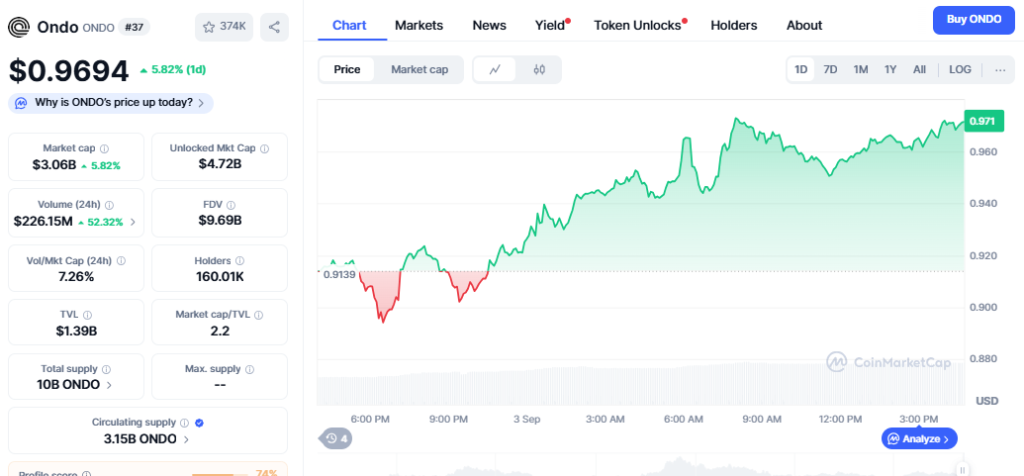Click the 3 Sep date axis label
The width and height of the screenshot is (1024, 476).
(527, 419)
